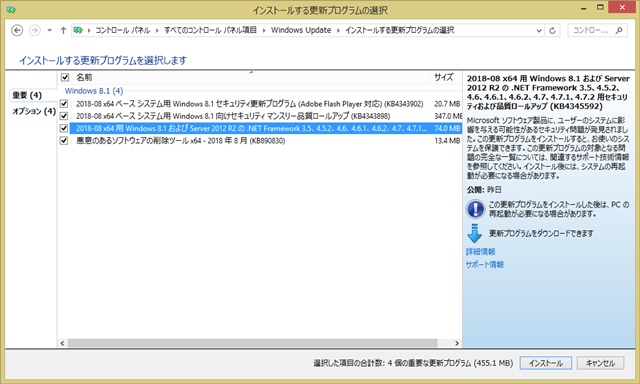The width and height of the screenshot is (640, 384).
Task: Click the selected items total 455.1 MB text
Action: pyautogui.click(x=413, y=363)
